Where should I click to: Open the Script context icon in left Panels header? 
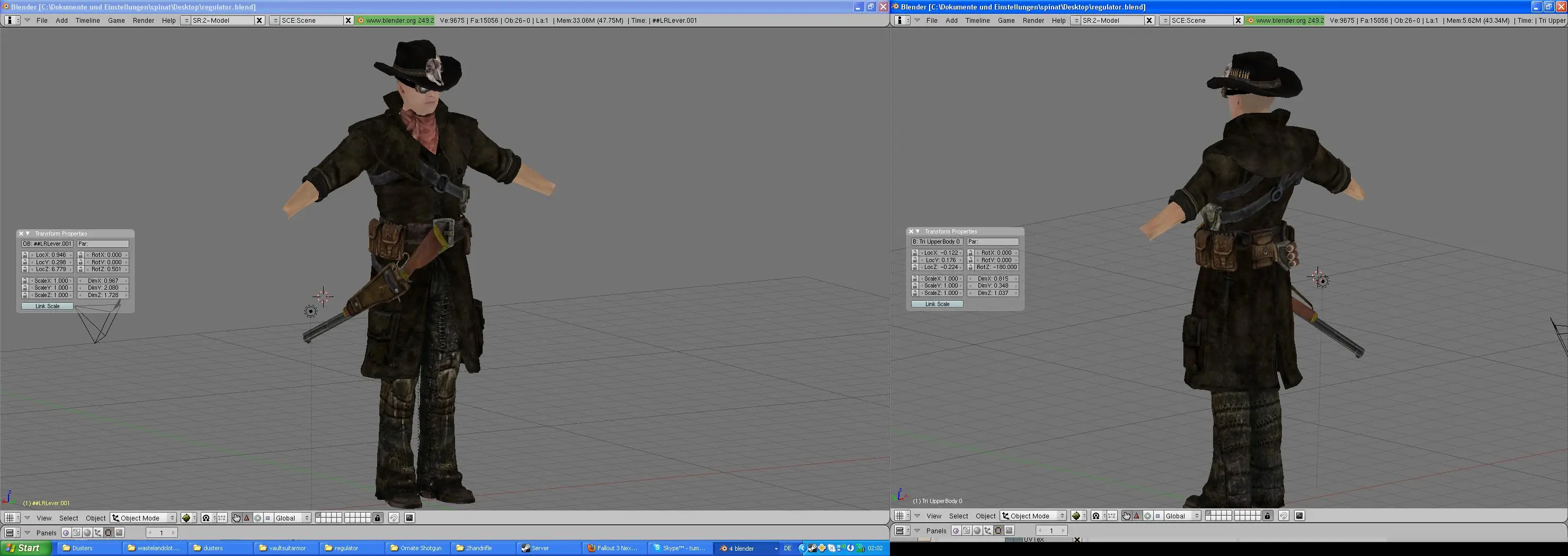click(x=76, y=533)
